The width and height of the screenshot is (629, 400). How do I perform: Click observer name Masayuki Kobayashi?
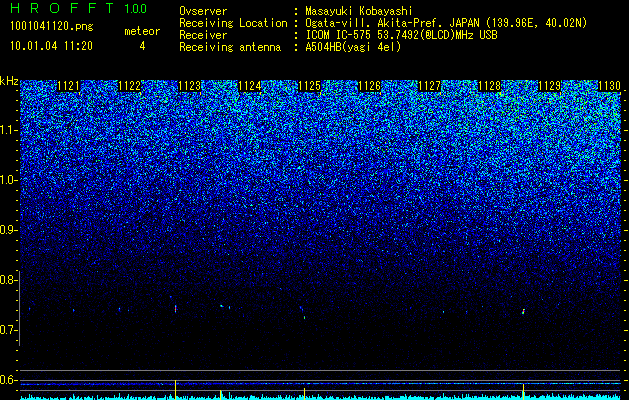pyautogui.click(x=359, y=12)
